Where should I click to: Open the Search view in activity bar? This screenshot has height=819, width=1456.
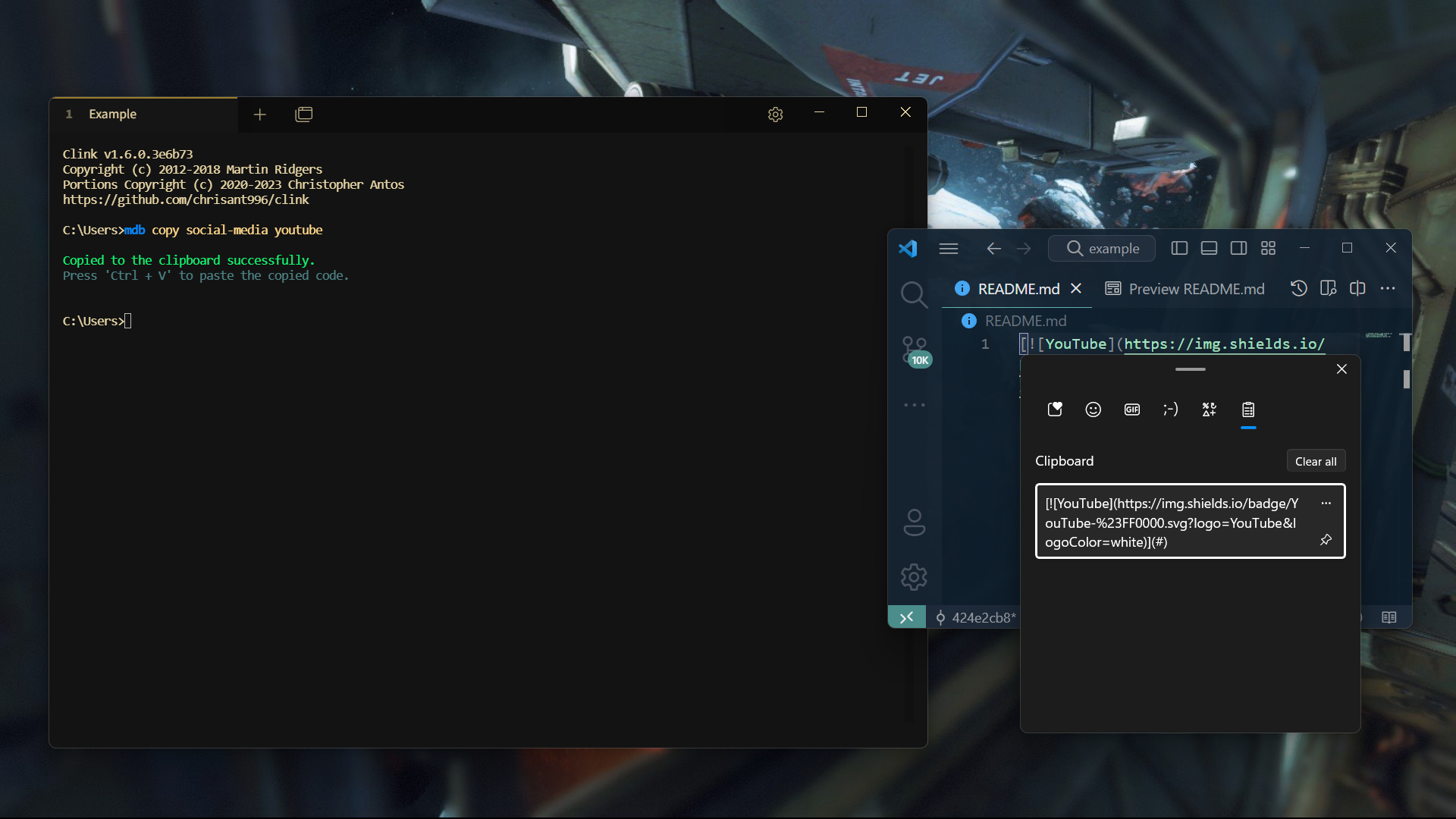point(914,294)
